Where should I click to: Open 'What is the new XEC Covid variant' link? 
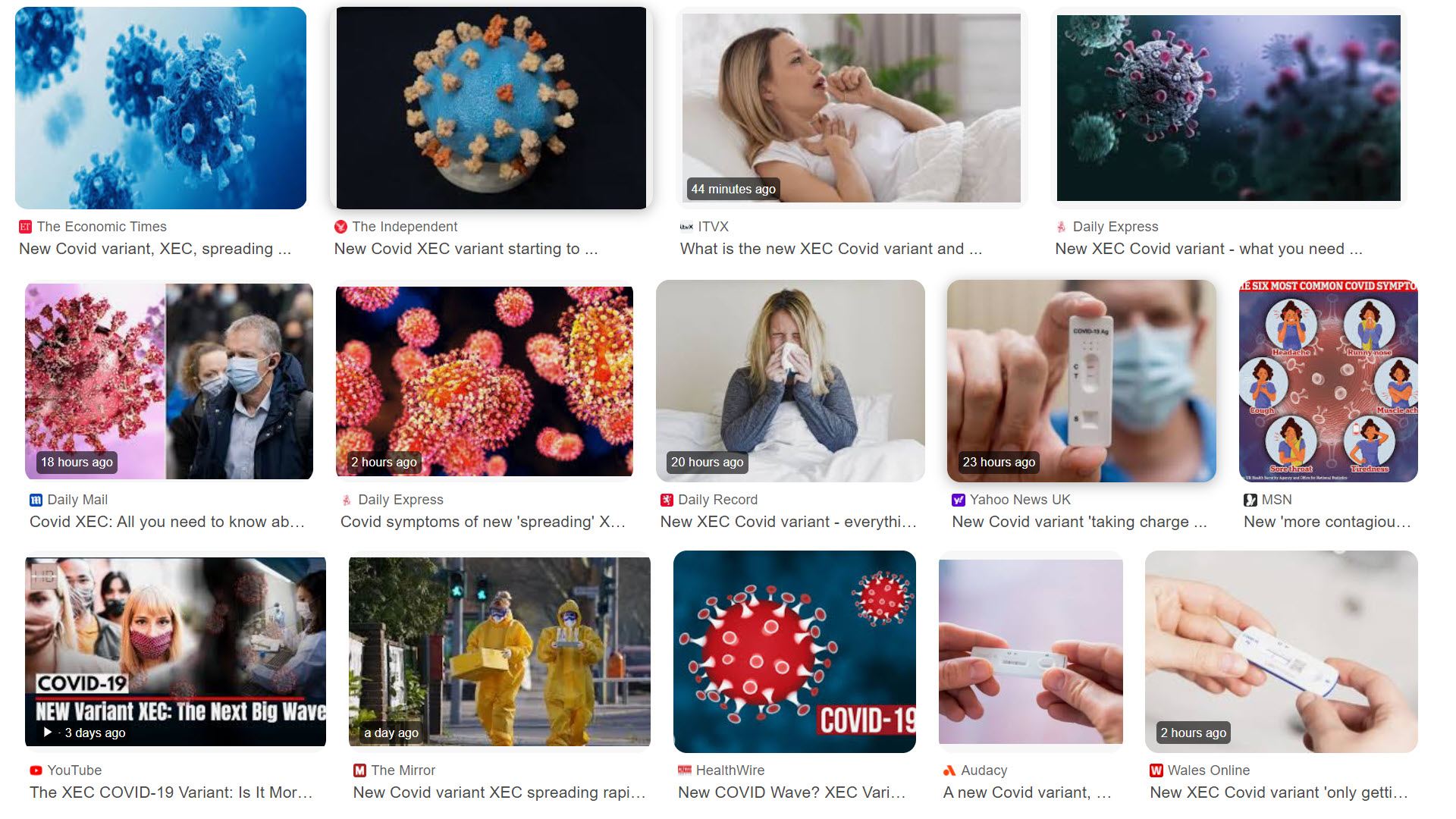[x=831, y=249]
